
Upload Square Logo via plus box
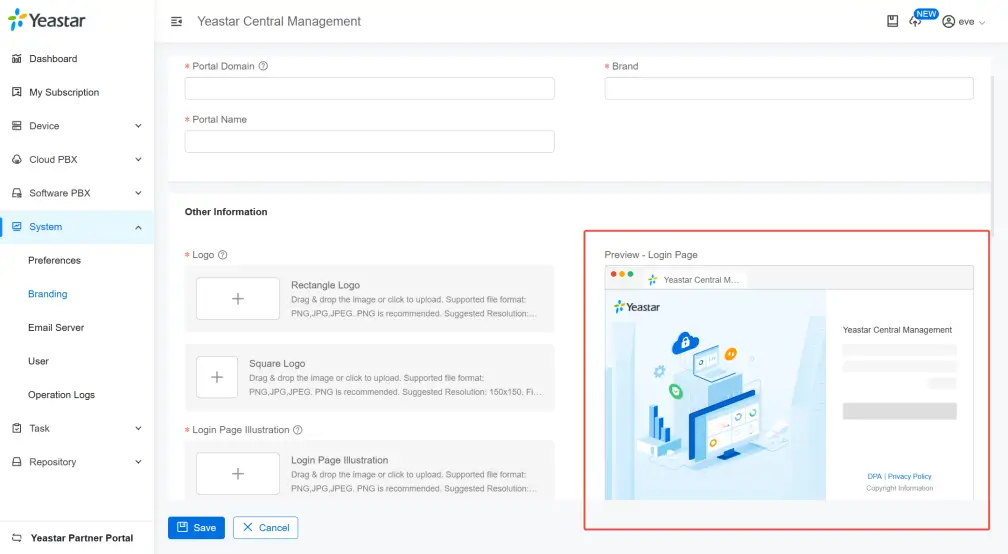[217, 377]
